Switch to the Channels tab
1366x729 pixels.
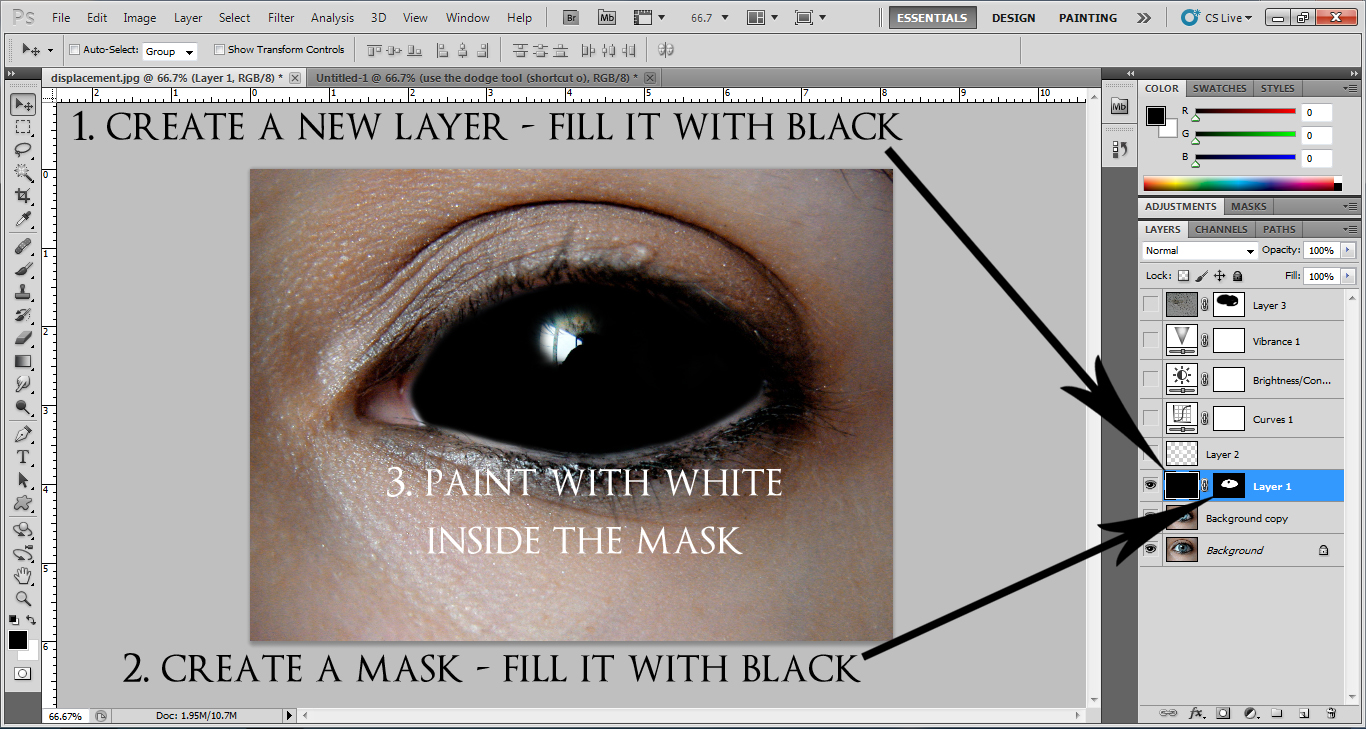click(x=1220, y=229)
